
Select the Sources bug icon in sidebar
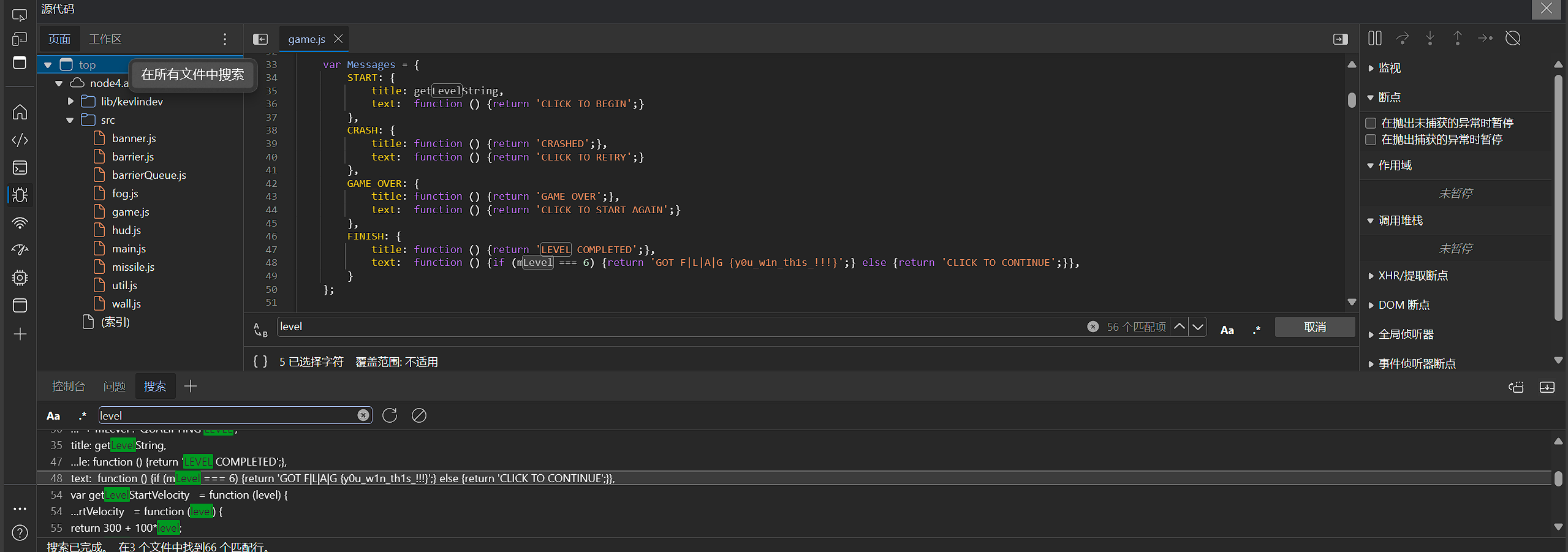point(20,195)
